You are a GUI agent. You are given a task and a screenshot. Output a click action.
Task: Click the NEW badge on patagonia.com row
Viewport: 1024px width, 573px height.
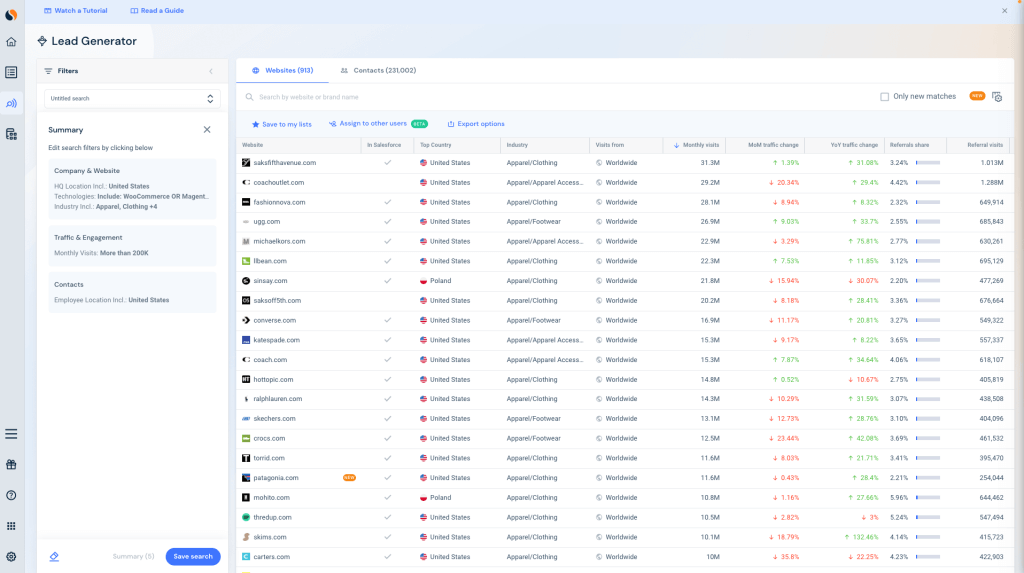click(349, 478)
